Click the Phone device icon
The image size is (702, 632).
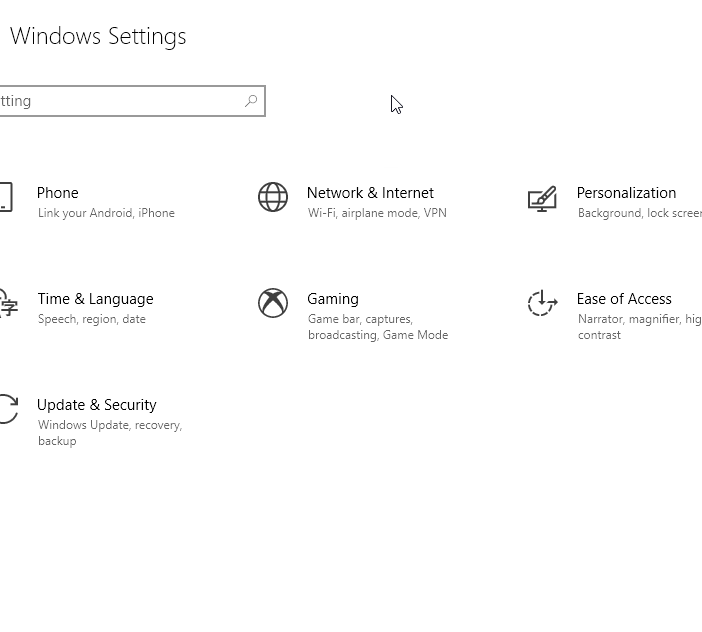(x=5, y=197)
